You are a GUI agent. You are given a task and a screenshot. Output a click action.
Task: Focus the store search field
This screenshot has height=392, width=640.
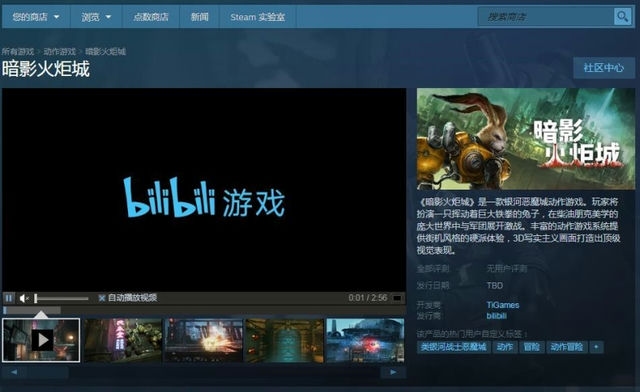coord(546,17)
